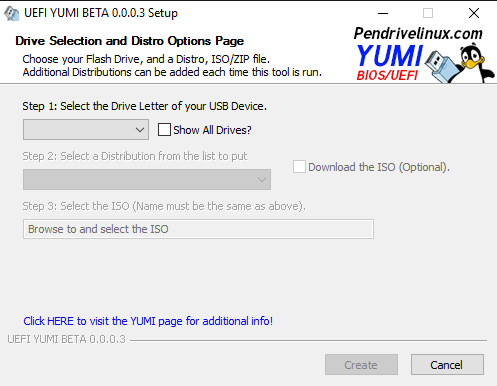497x386 pixels.
Task: Click the UEFI YUMI BETA 0.0.0.3 footer text
Action: click(x=66, y=339)
